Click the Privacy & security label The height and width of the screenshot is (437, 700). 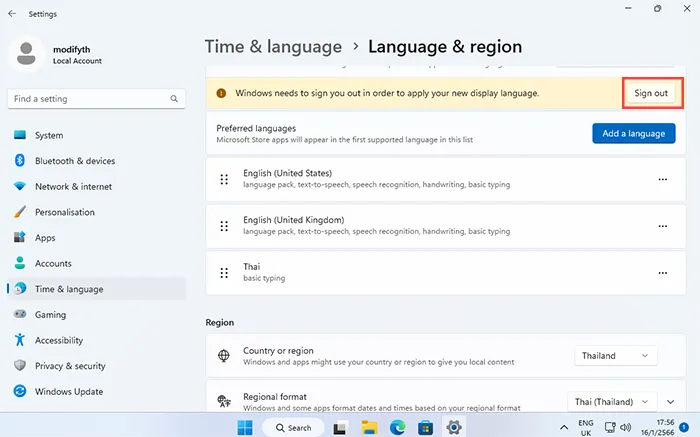(x=71, y=366)
